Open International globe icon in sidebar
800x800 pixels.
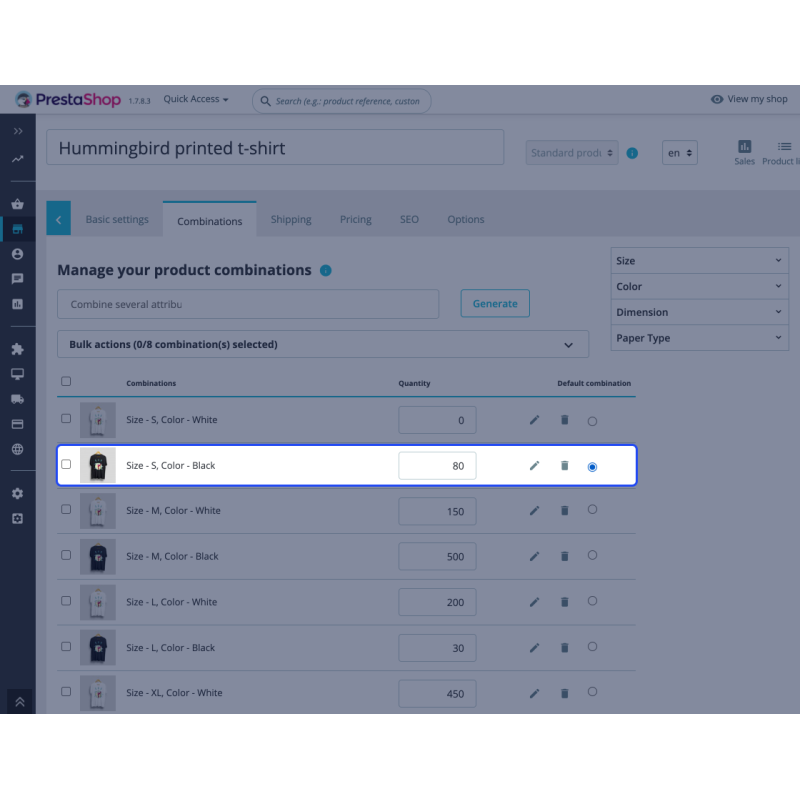tap(18, 449)
